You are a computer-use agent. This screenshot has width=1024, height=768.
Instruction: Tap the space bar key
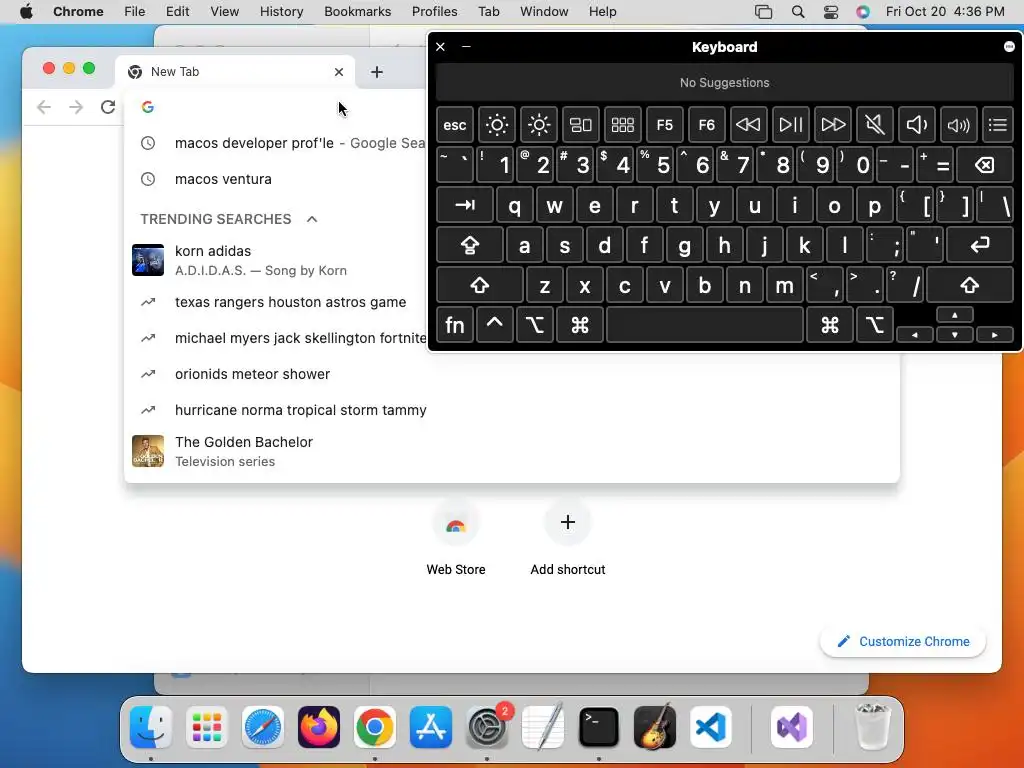tap(705, 325)
